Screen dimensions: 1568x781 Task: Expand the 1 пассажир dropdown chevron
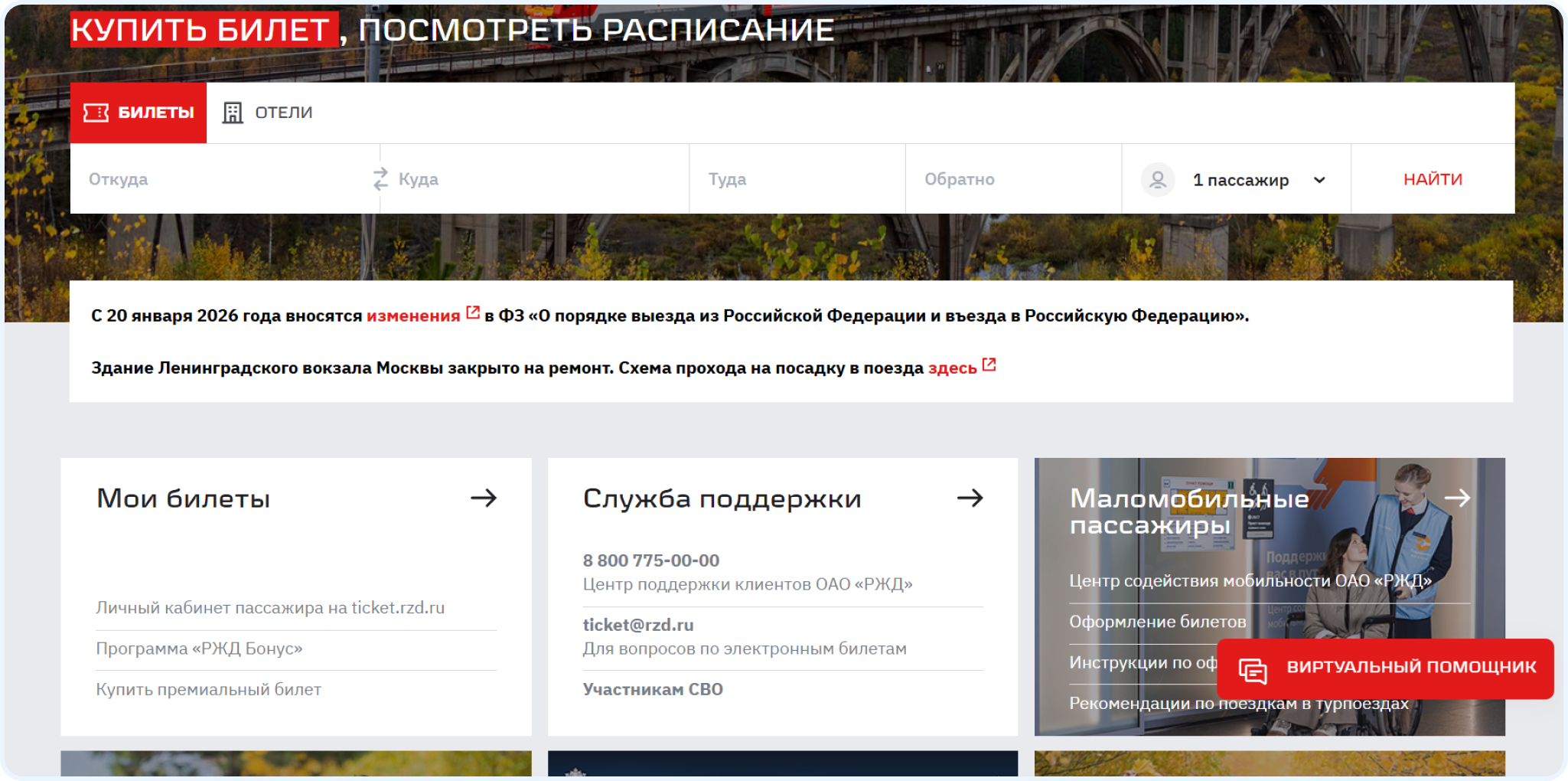point(1319,180)
